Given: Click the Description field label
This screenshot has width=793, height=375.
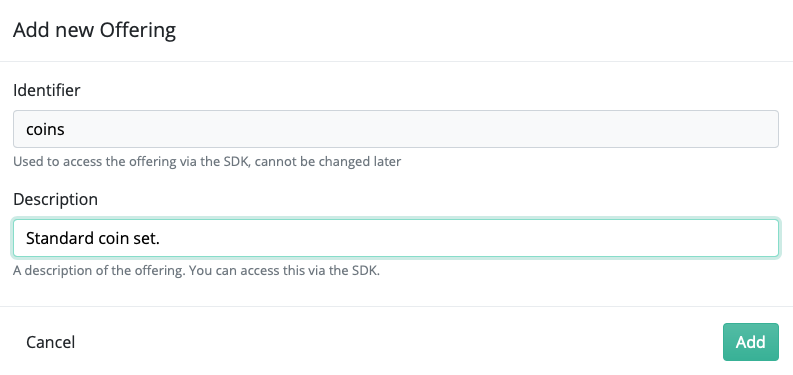Looking at the screenshot, I should (x=55, y=199).
